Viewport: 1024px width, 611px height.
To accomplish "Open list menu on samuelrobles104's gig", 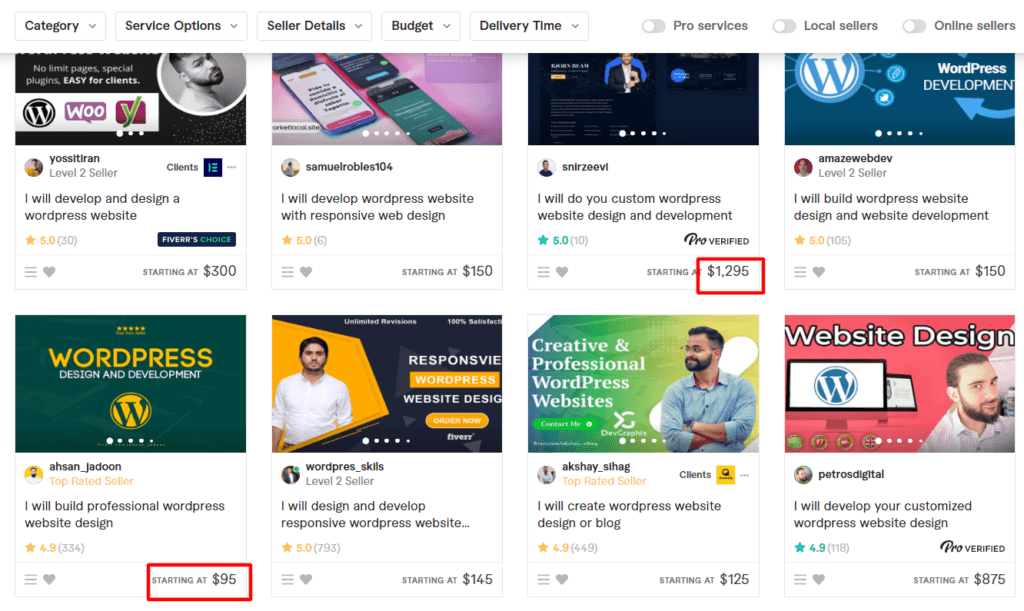I will pos(287,272).
